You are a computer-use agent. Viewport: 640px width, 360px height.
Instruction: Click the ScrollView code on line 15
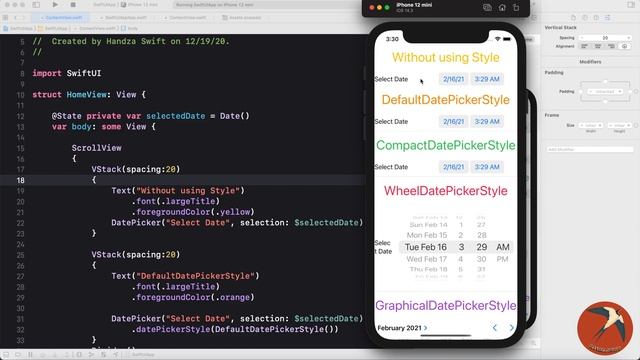pos(96,148)
